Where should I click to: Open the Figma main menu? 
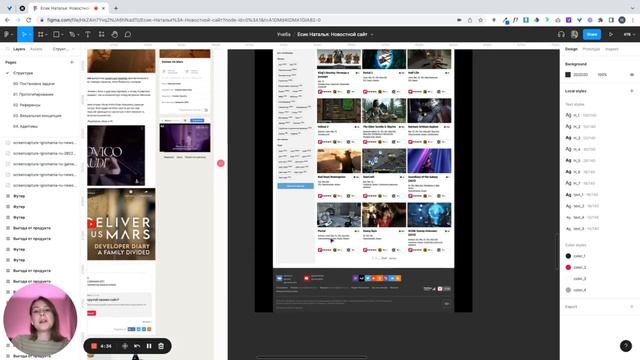tap(8, 35)
